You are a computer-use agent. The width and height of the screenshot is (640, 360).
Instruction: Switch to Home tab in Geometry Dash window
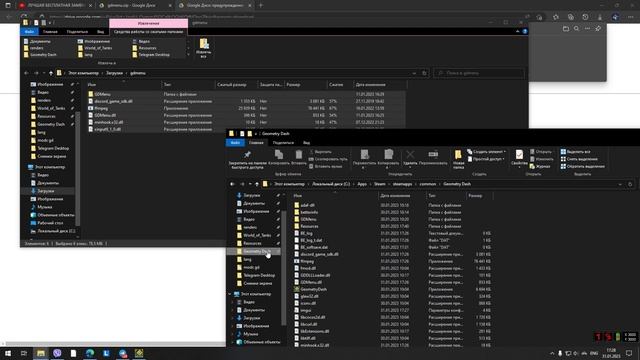[256, 143]
